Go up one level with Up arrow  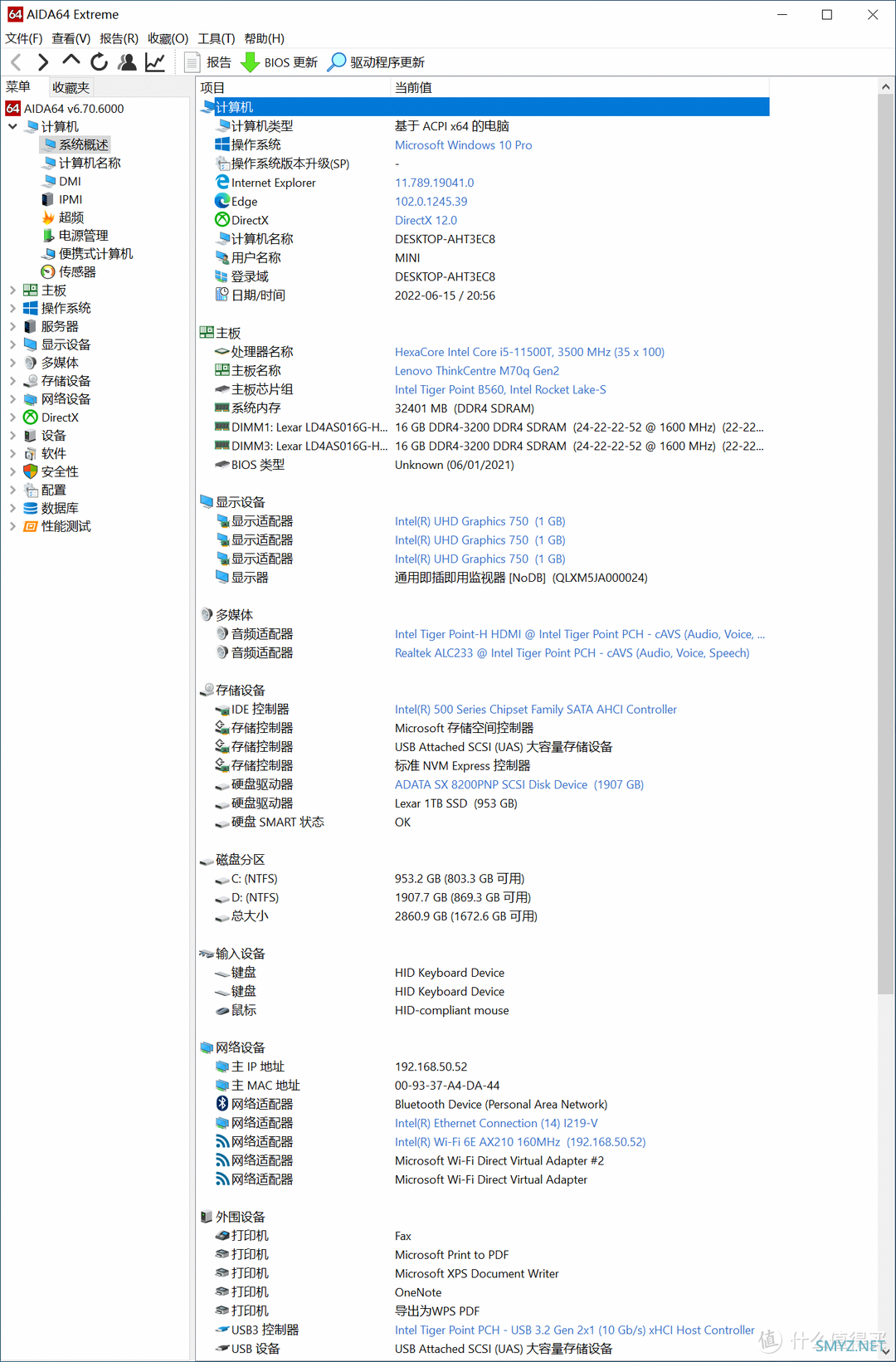pyautogui.click(x=71, y=61)
